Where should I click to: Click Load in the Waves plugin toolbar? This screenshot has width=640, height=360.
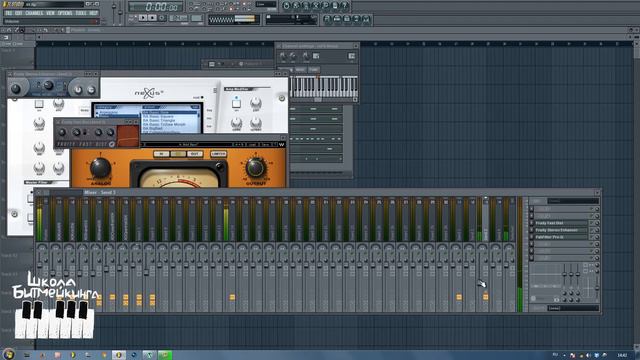click(252, 144)
